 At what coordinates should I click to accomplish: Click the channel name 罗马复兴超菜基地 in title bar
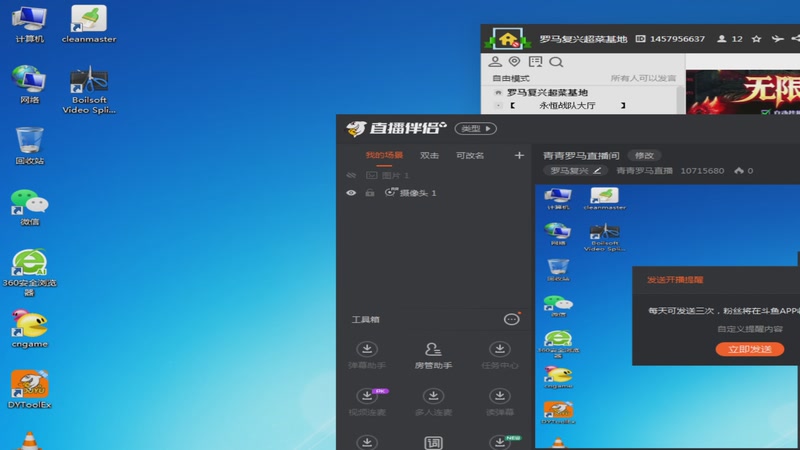click(583, 39)
